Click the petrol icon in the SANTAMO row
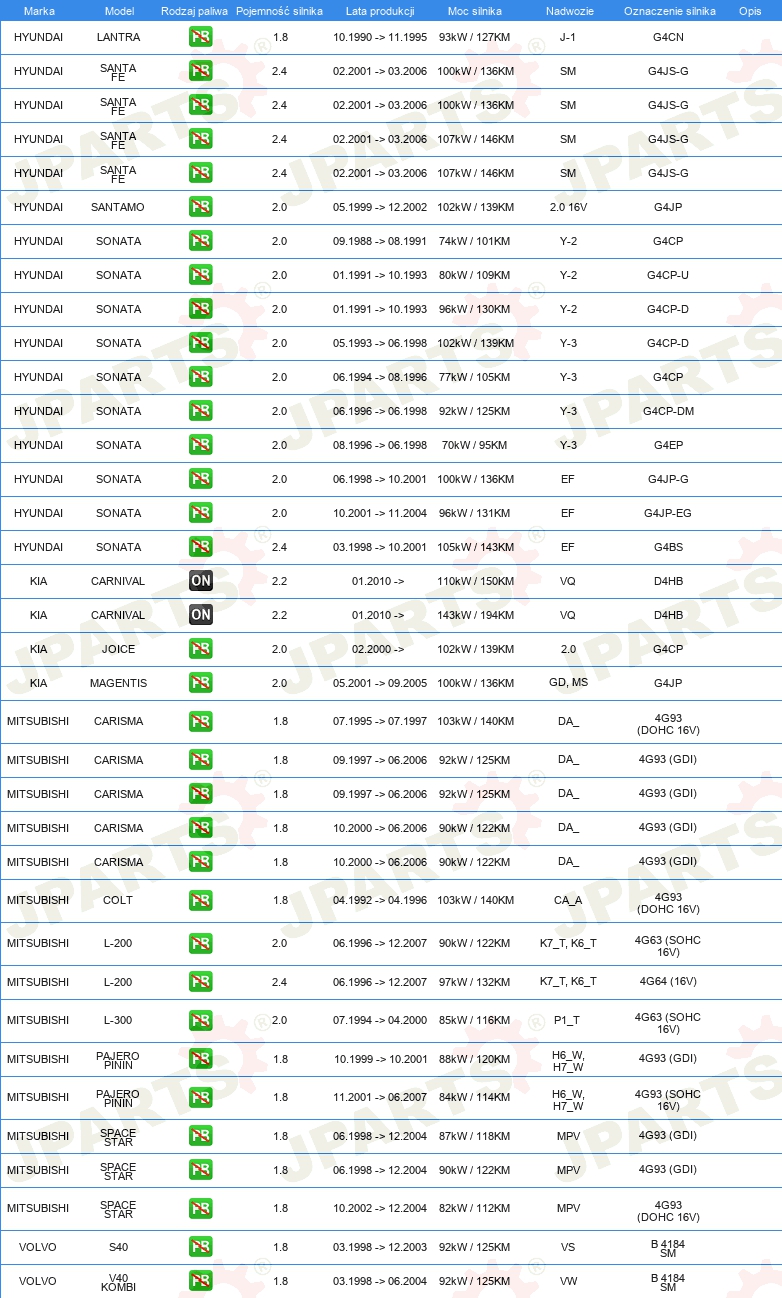This screenshot has height=1298, width=782. coord(200,207)
